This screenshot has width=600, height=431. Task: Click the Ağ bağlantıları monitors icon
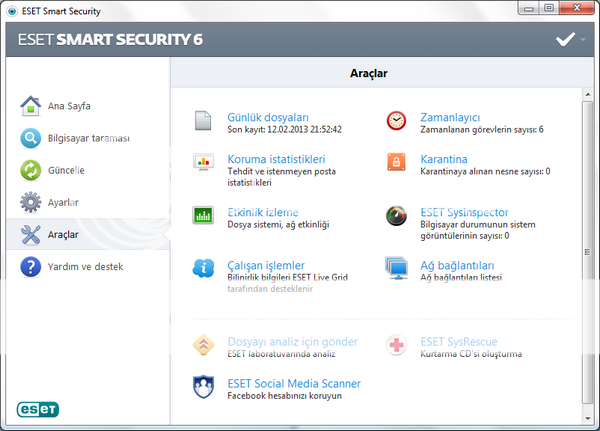397,269
